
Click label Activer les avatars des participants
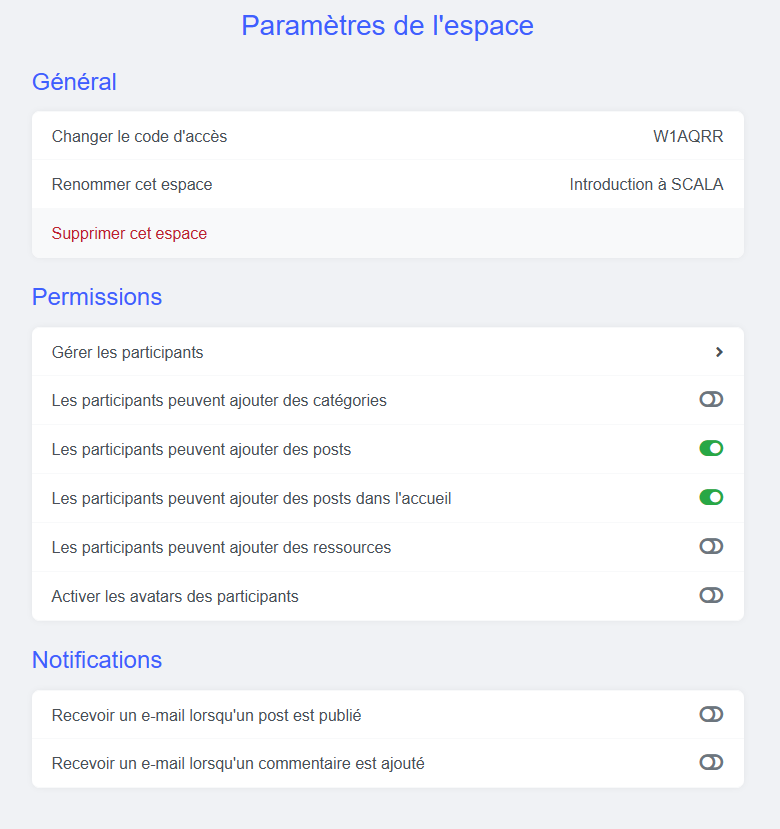coord(175,596)
